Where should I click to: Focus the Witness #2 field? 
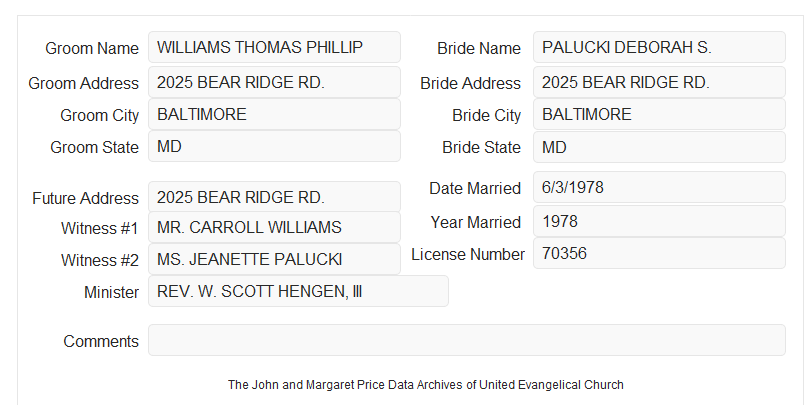pyautogui.click(x=274, y=259)
